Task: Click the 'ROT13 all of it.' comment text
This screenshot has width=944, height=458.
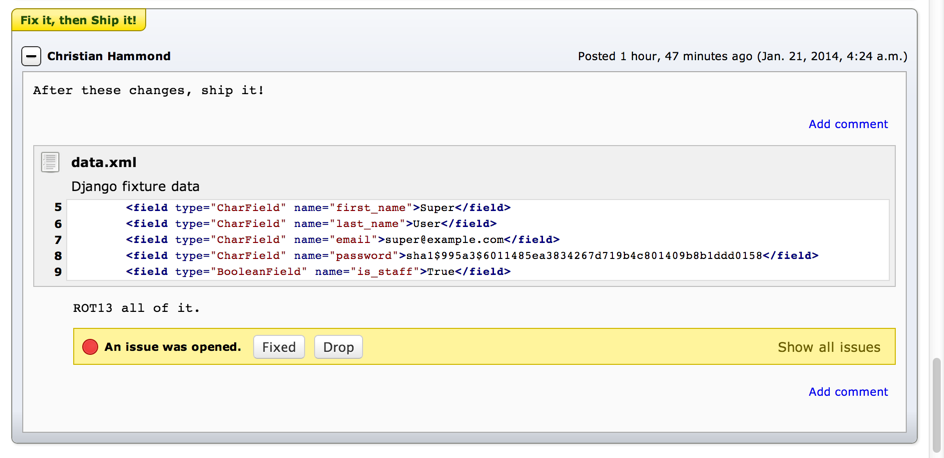Action: 136,308
